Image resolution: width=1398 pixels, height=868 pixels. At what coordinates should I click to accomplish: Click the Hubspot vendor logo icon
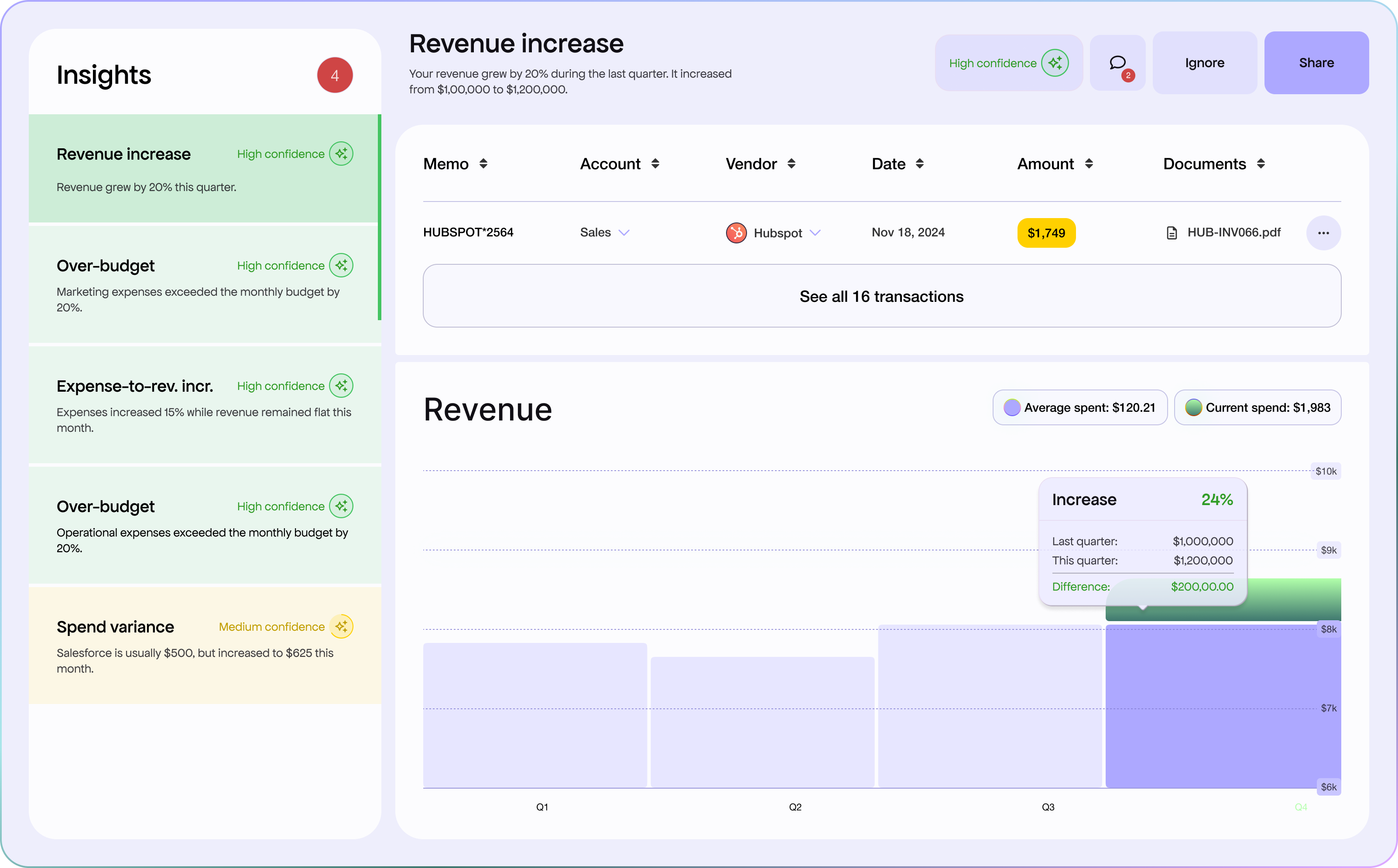(736, 232)
